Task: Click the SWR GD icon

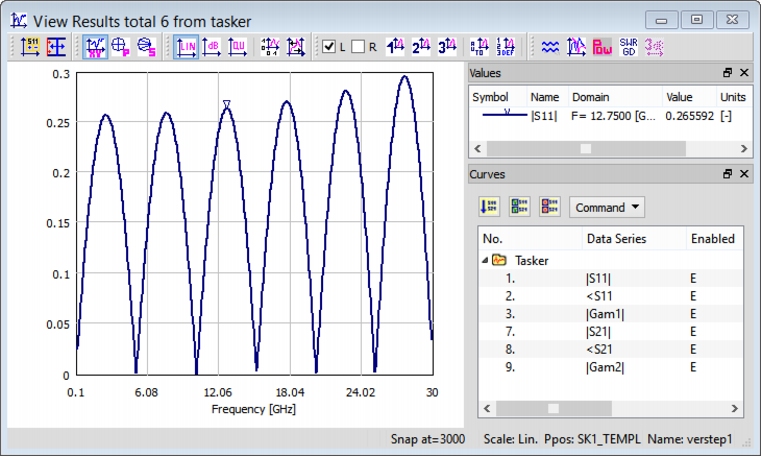Action: (x=628, y=47)
